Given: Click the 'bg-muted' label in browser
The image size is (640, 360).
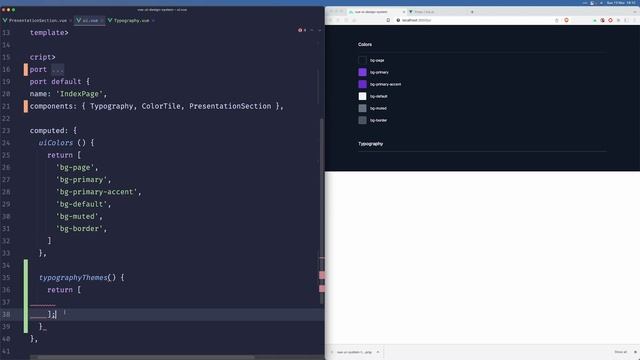Looking at the screenshot, I should pos(378,108).
